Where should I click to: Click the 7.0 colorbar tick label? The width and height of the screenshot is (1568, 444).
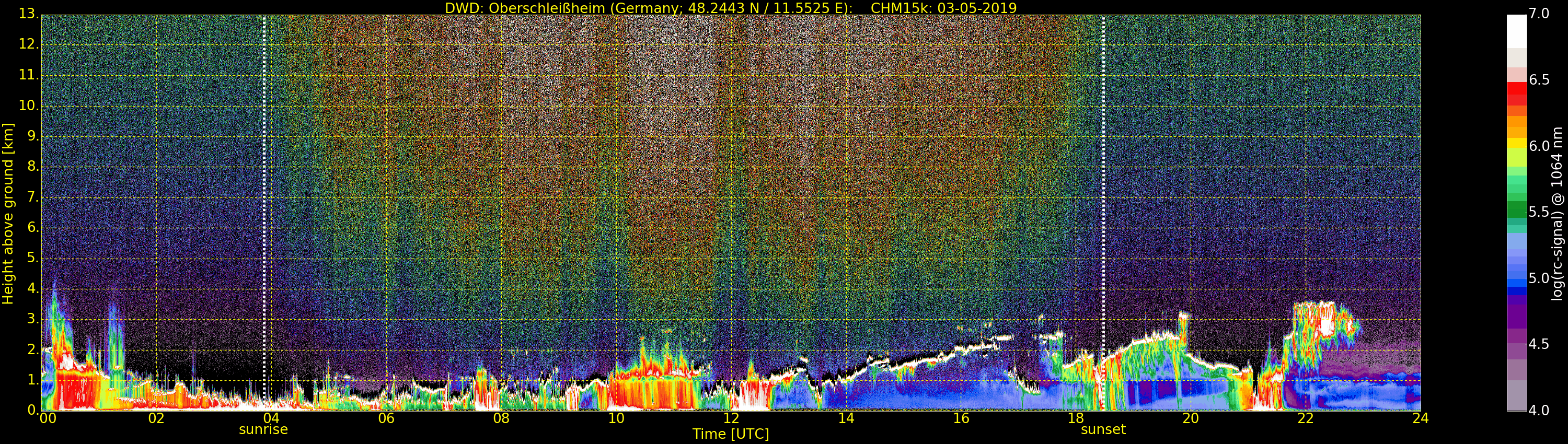(1539, 14)
